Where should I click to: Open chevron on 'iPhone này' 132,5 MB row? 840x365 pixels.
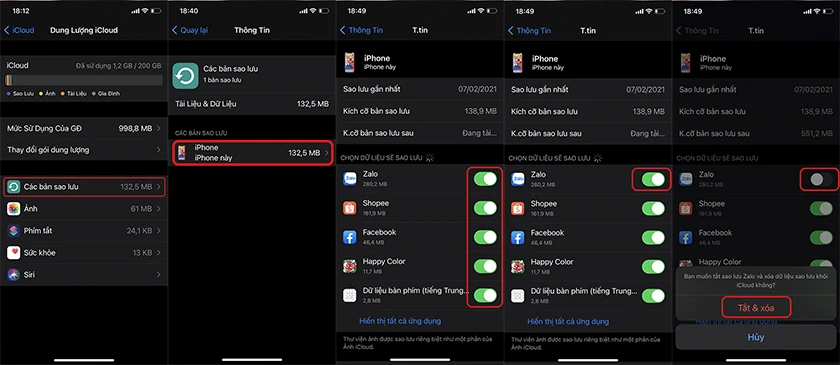(326, 153)
